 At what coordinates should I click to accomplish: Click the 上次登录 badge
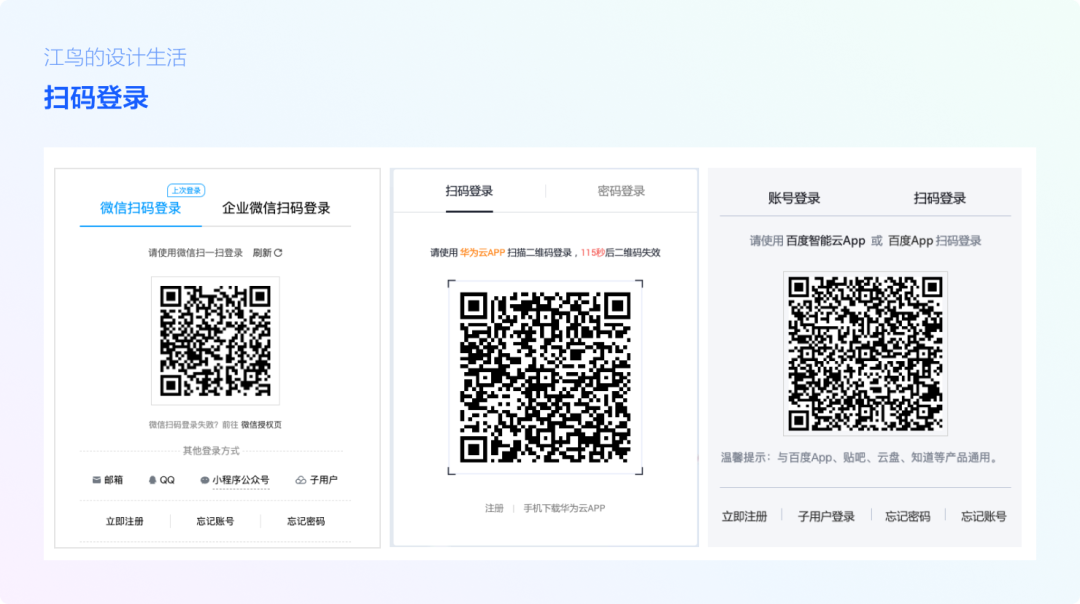186,190
